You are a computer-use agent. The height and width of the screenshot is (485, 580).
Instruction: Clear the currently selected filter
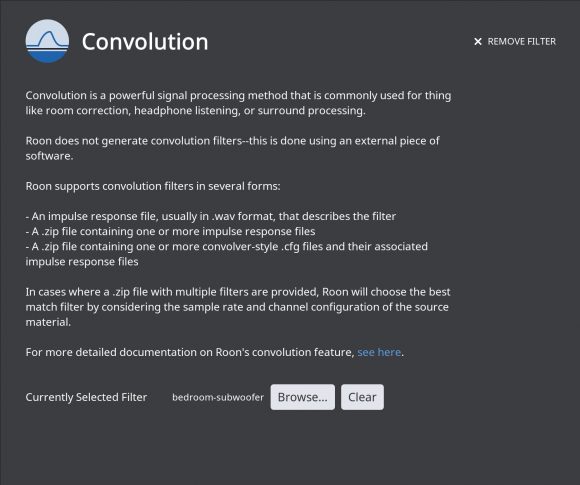tap(362, 397)
